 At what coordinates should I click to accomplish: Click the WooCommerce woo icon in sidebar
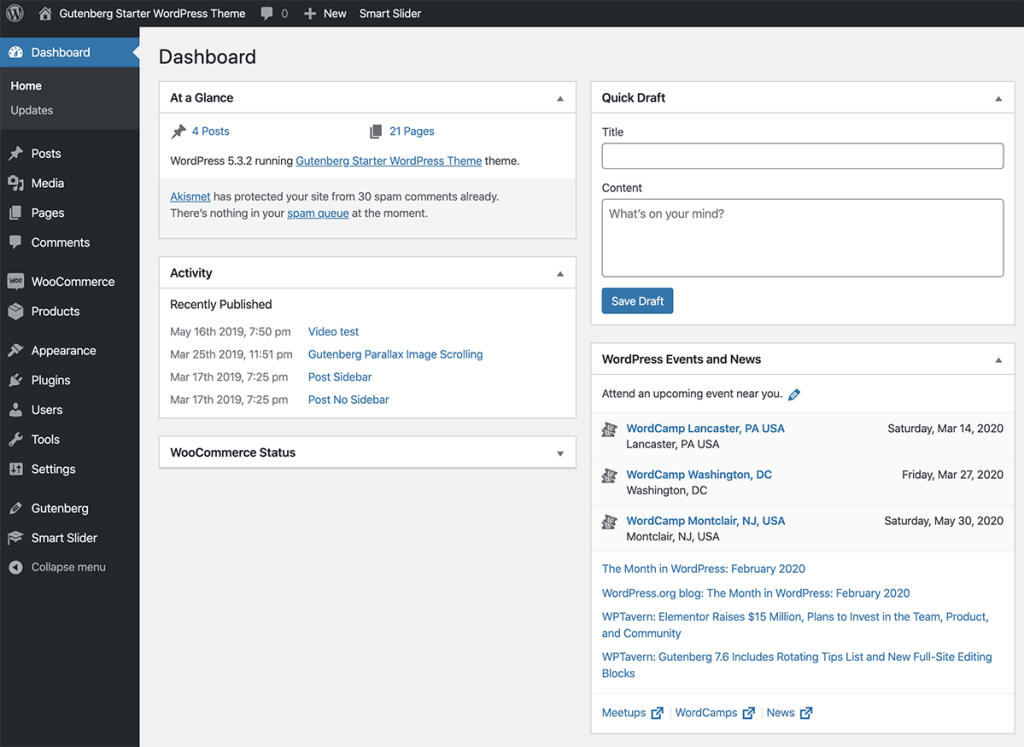pyautogui.click(x=16, y=281)
